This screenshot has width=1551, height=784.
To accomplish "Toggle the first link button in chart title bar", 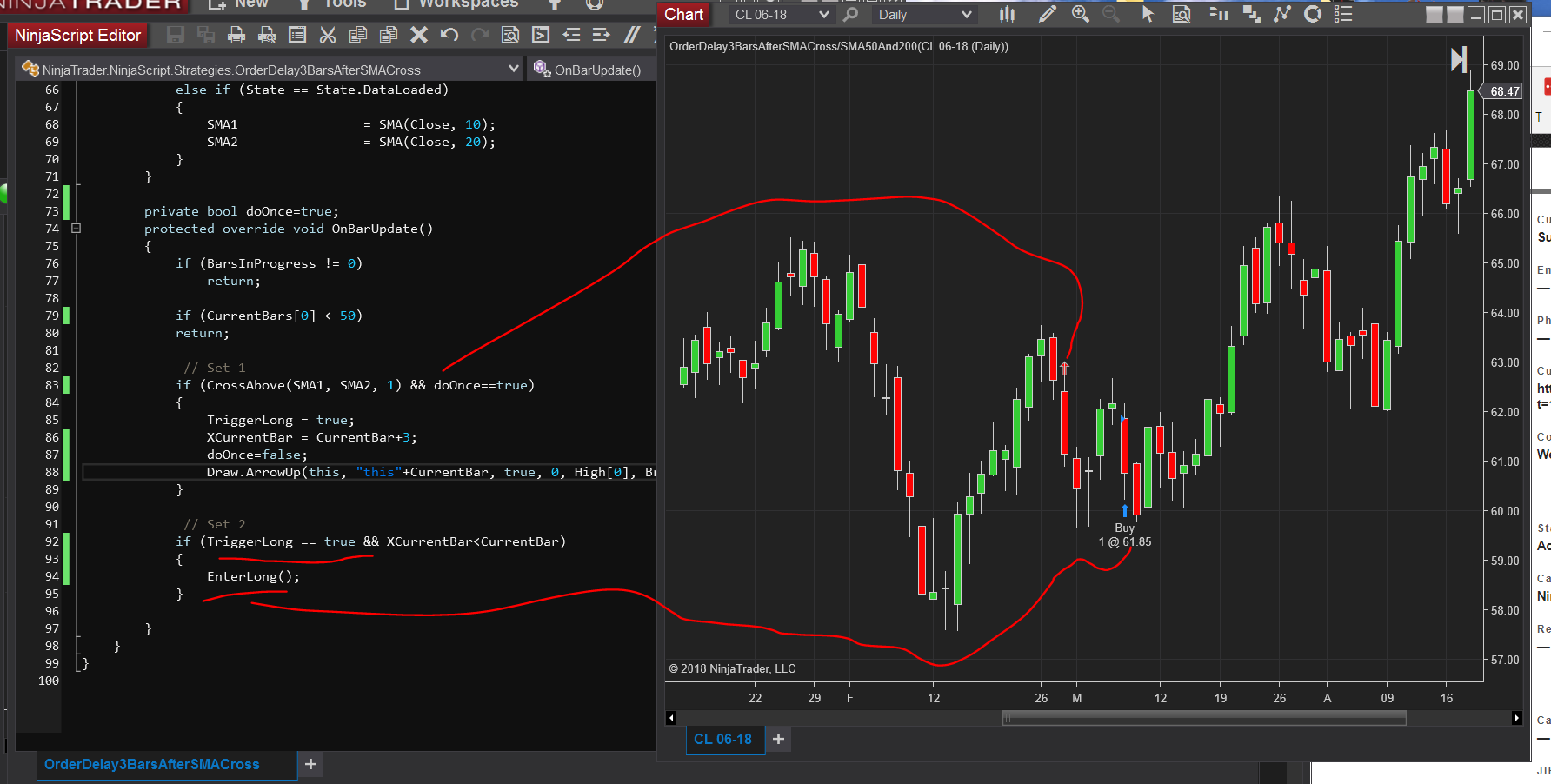I will tap(1435, 15).
